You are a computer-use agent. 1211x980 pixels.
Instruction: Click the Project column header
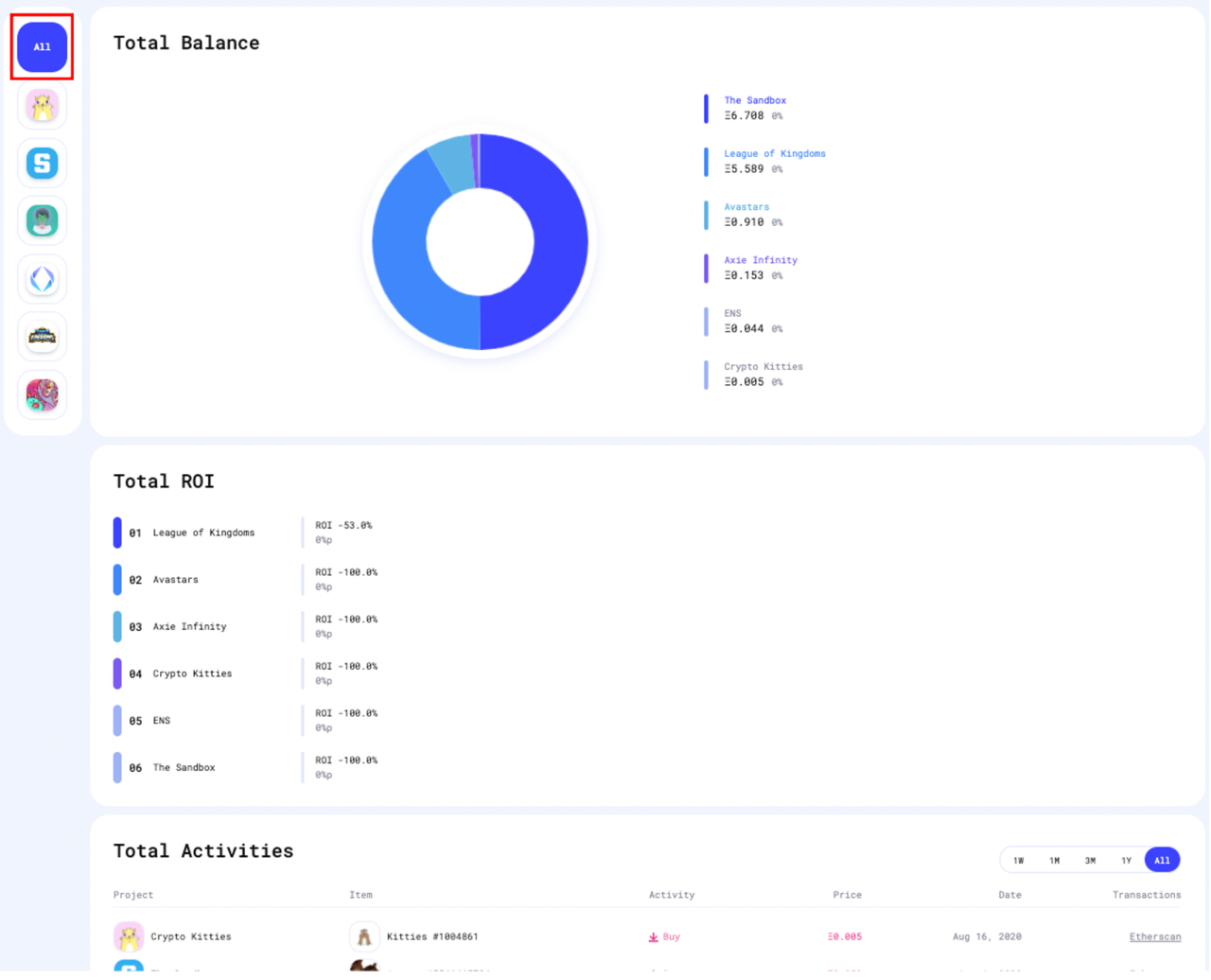click(133, 895)
